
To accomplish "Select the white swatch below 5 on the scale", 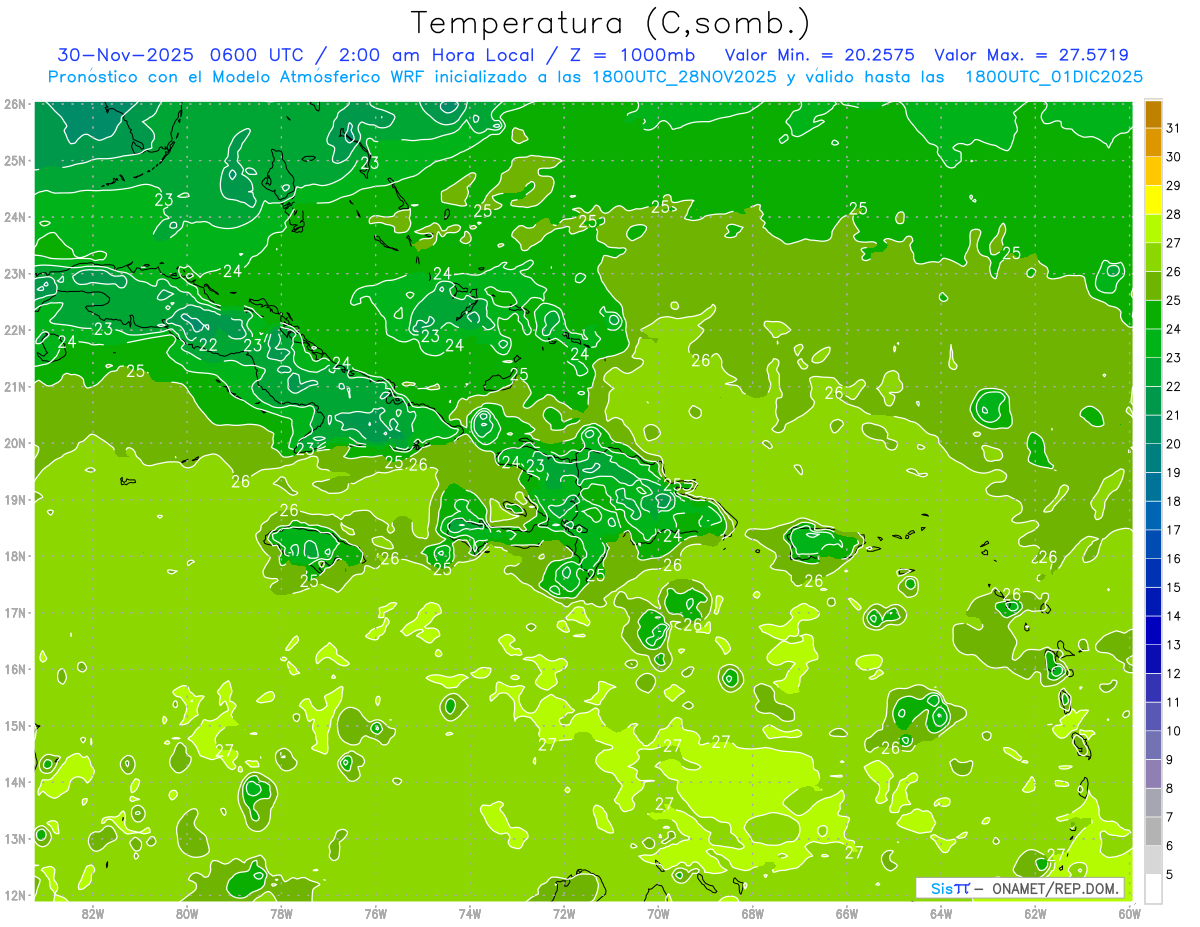I will pos(1153,887).
